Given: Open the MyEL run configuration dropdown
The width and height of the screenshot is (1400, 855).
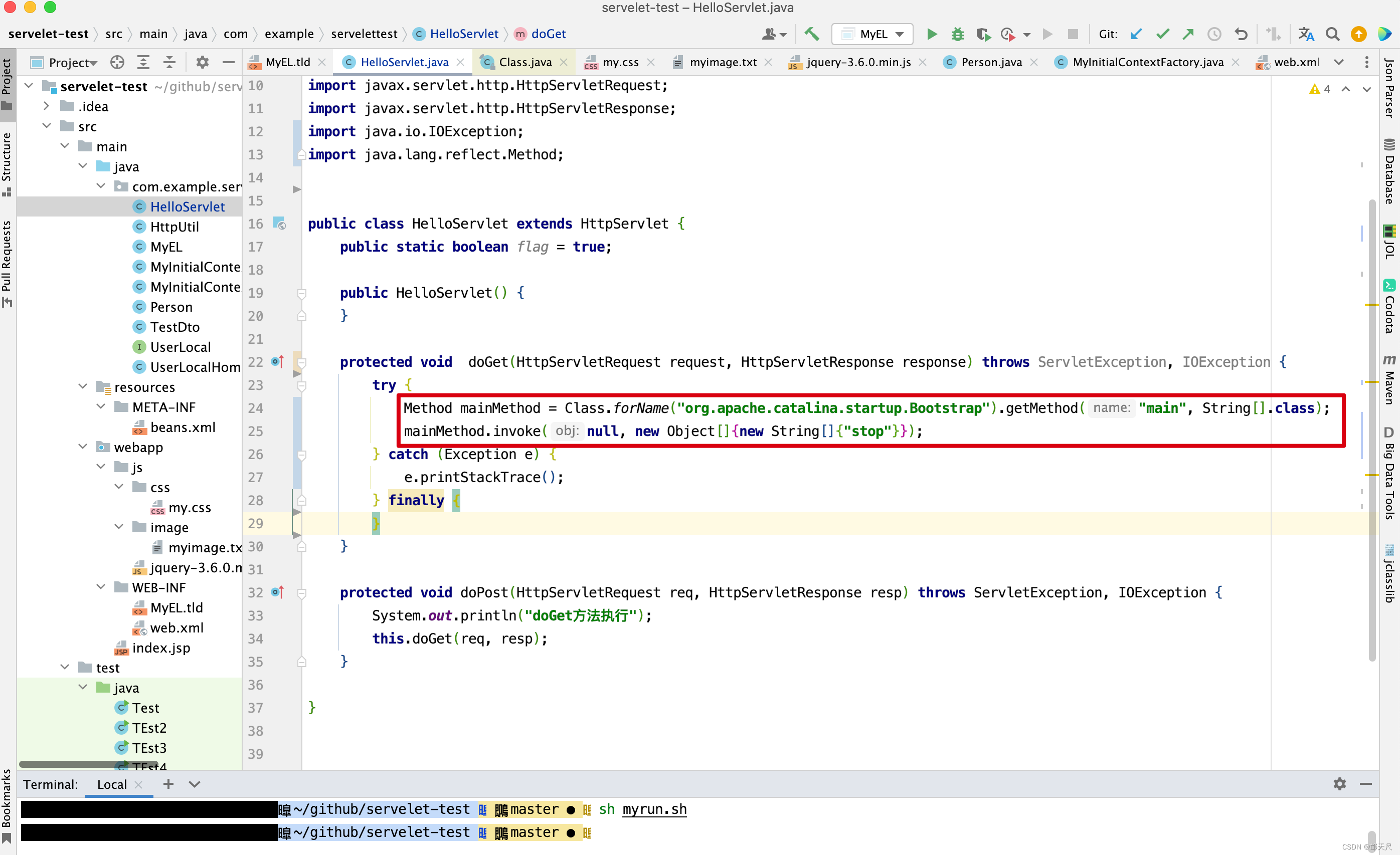Looking at the screenshot, I should [872, 34].
